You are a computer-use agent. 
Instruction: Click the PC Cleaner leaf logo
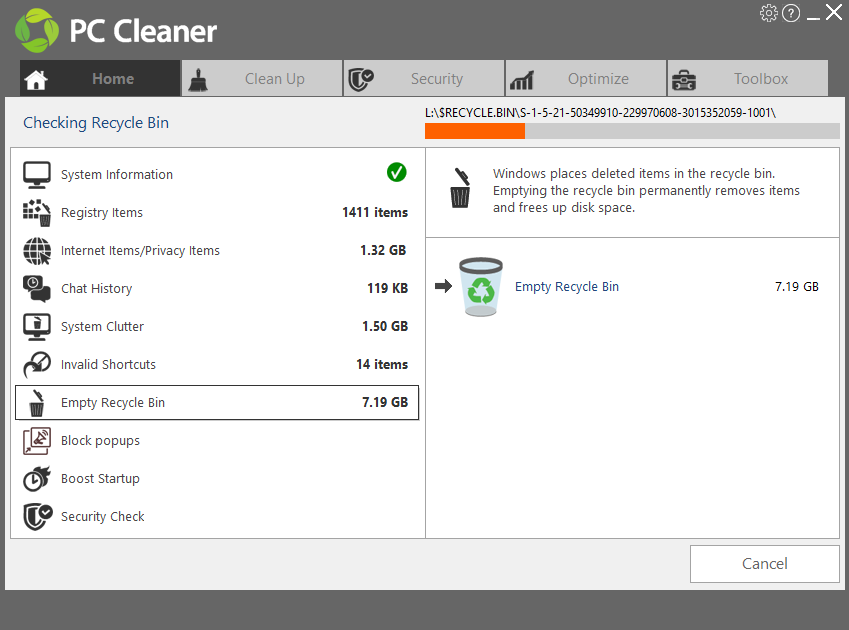pyautogui.click(x=37, y=30)
